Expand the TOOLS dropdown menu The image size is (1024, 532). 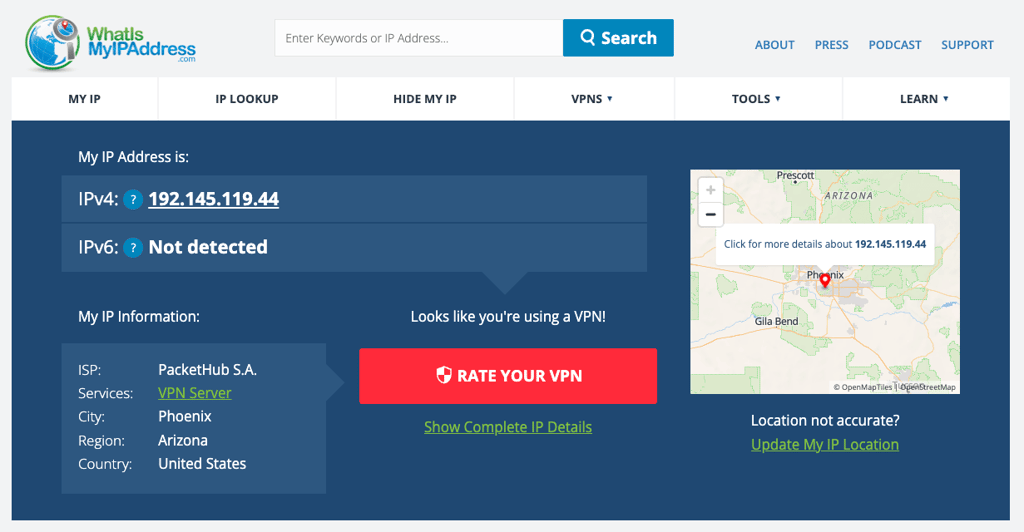pos(756,99)
